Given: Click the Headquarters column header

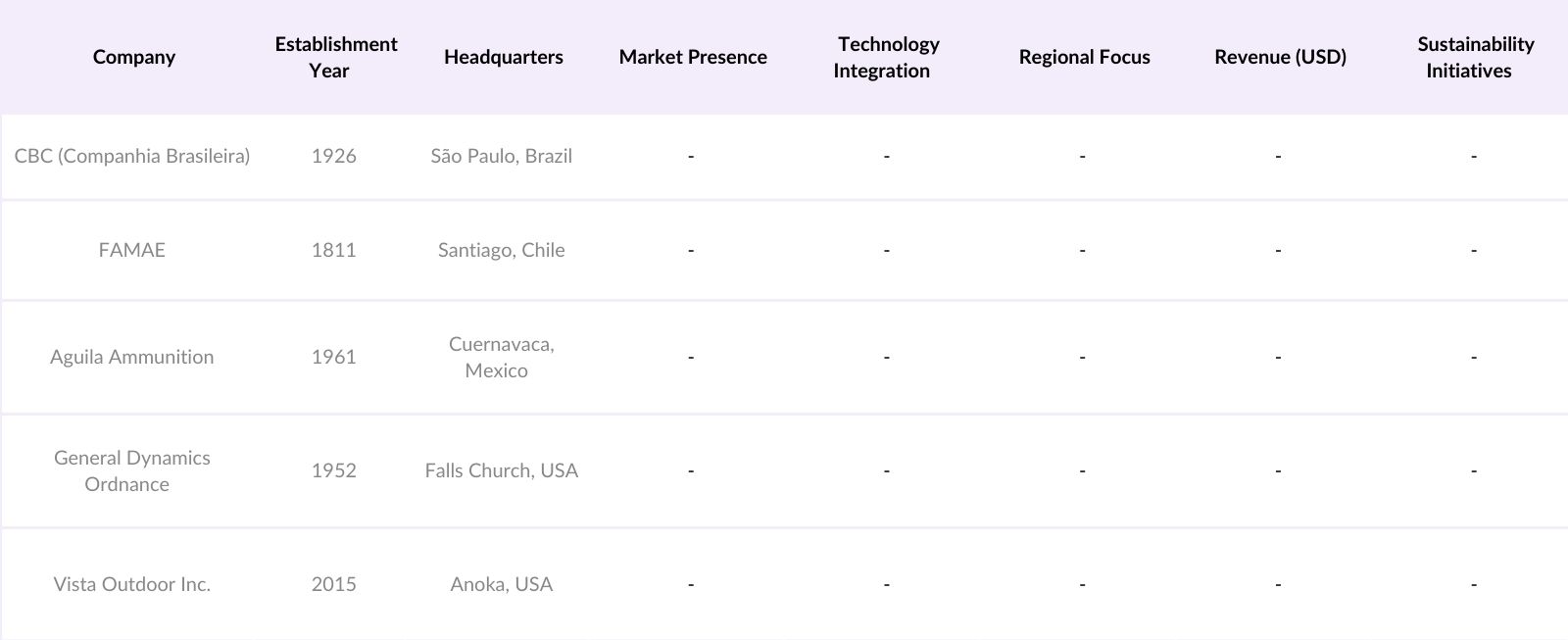Looking at the screenshot, I should point(503,57).
